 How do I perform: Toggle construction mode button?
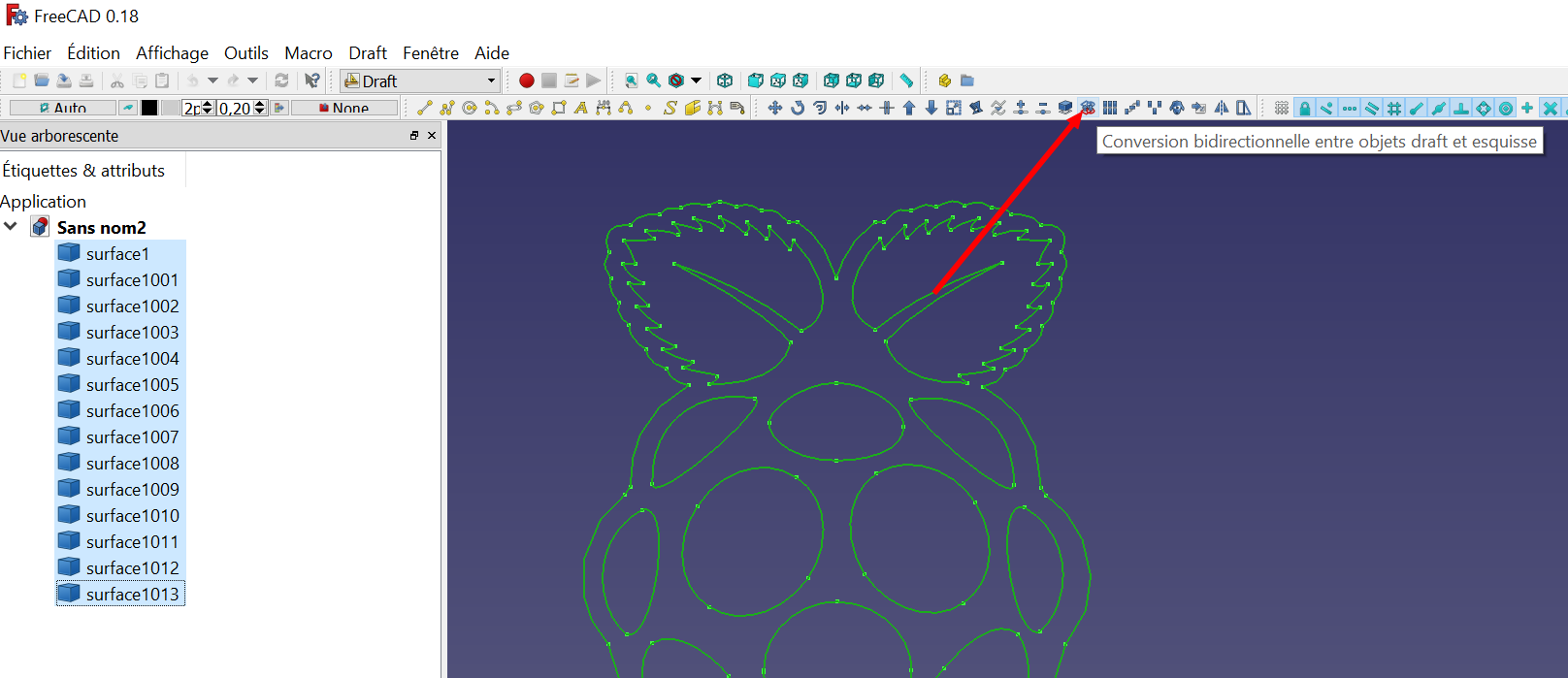pos(127,108)
